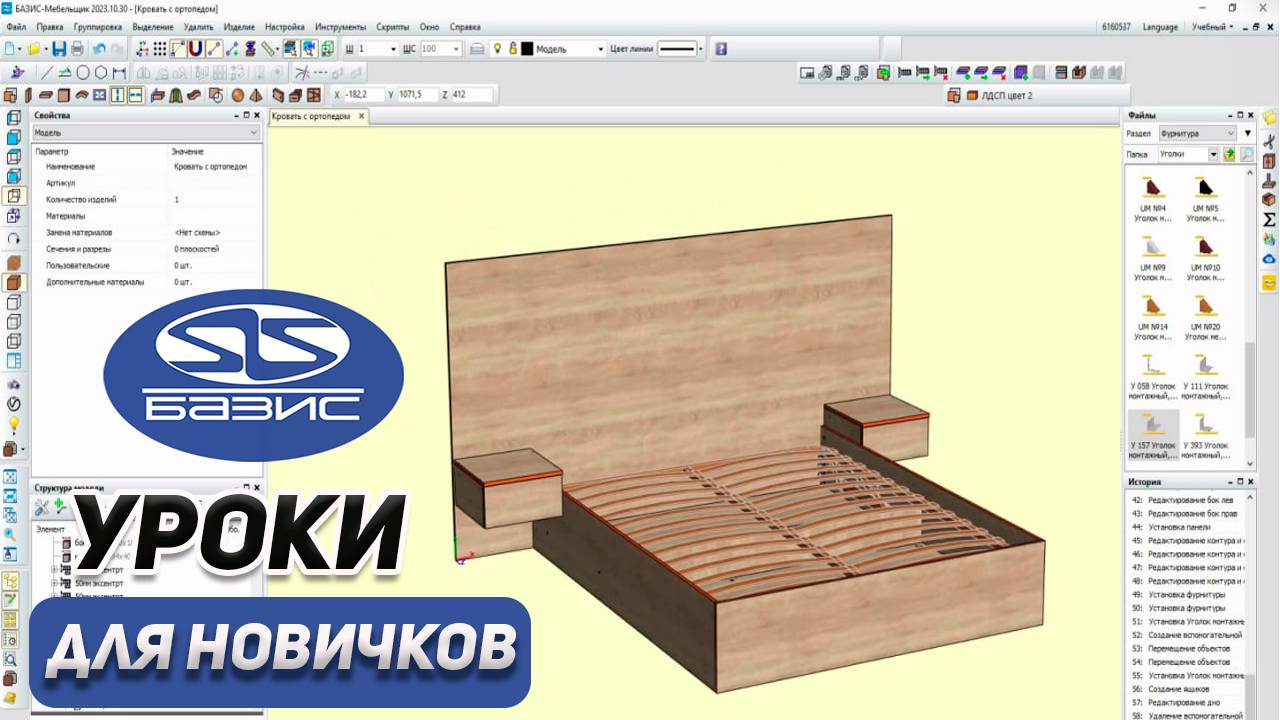Toggle the dotted grid display button

[160, 48]
